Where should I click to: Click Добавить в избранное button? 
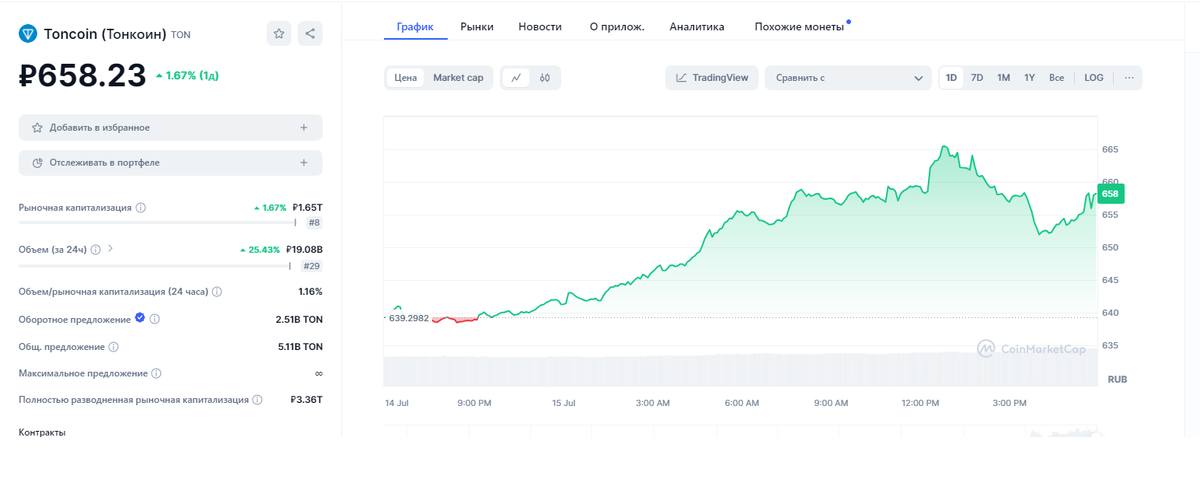tap(171, 128)
